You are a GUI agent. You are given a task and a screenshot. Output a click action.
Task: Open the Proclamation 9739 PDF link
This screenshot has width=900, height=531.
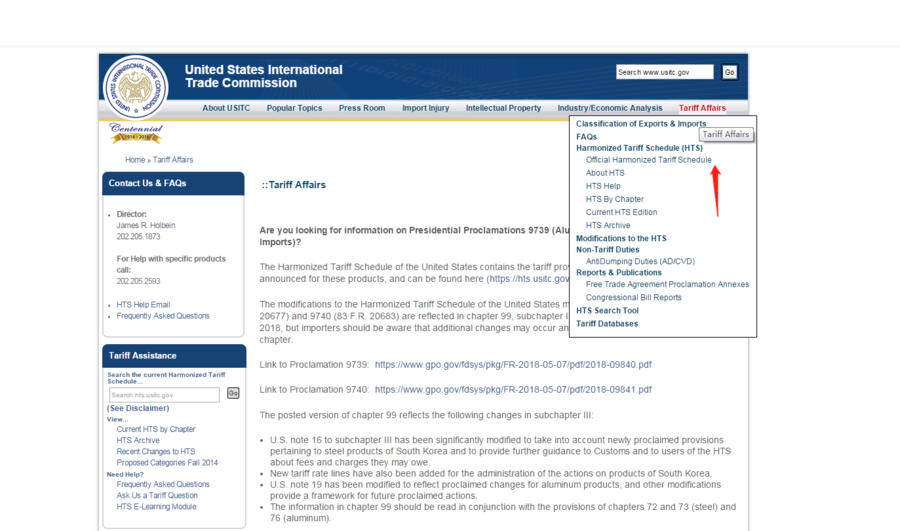[513, 365]
